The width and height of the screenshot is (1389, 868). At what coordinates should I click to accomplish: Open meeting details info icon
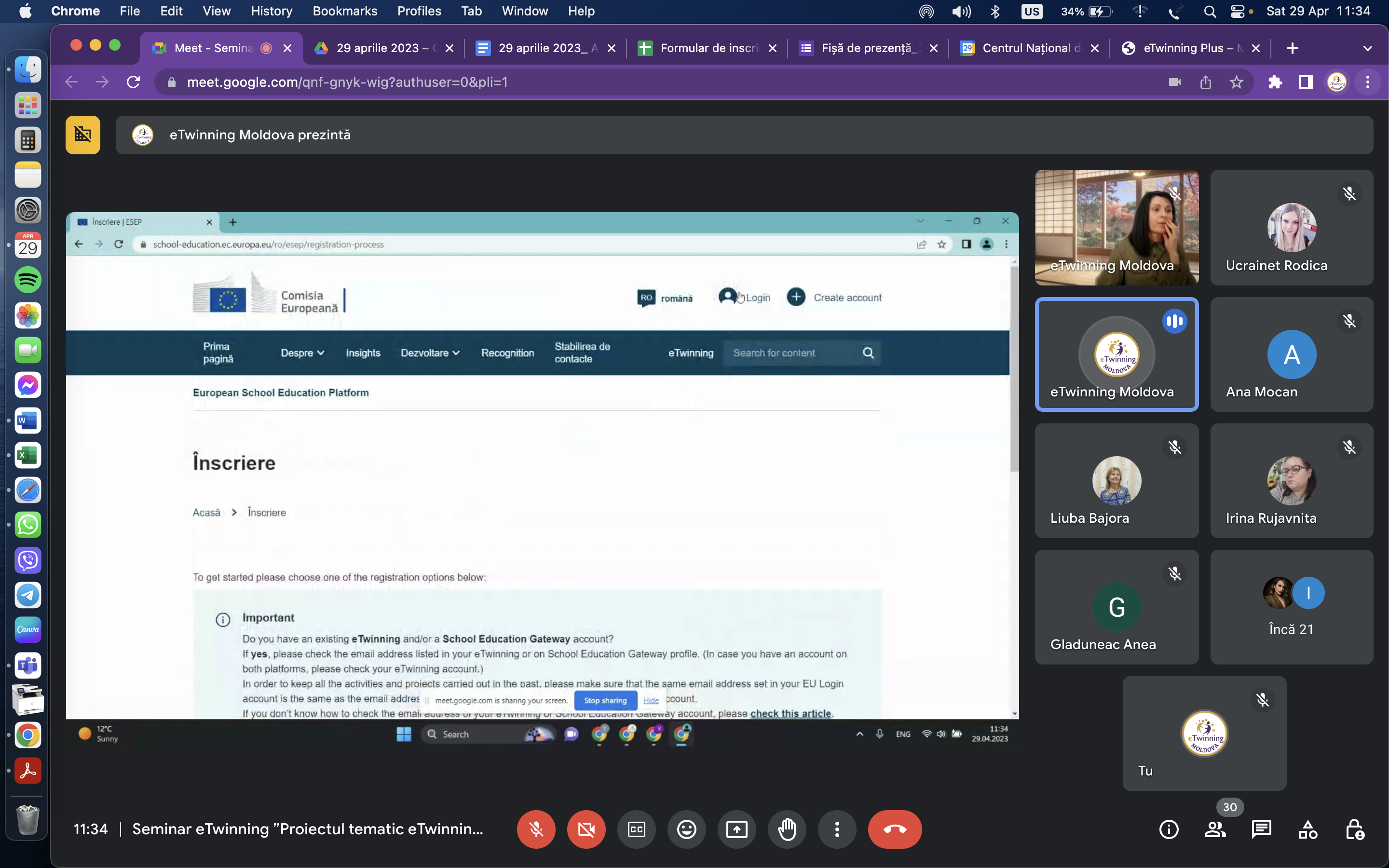point(1169,829)
